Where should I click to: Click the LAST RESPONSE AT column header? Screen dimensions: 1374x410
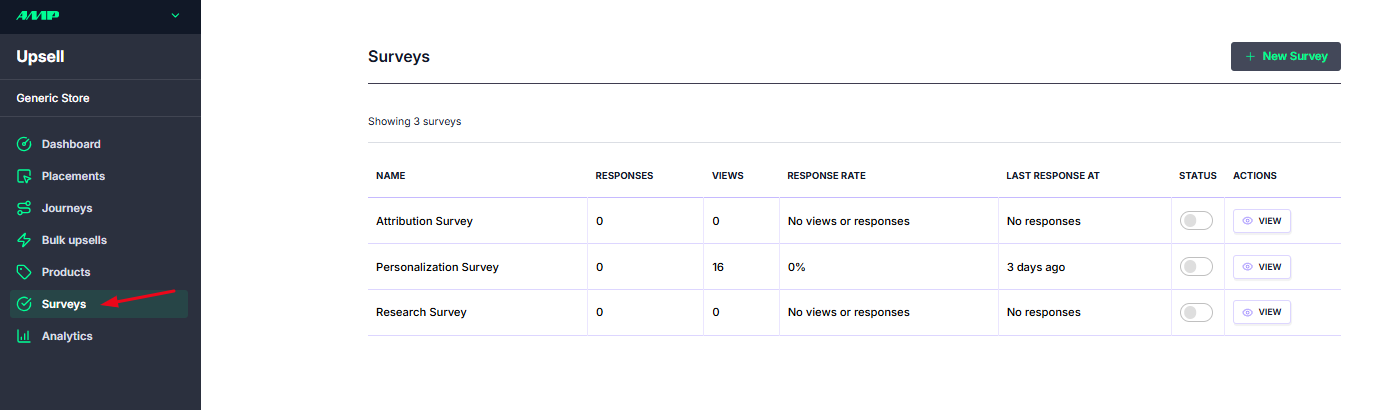tap(1053, 176)
